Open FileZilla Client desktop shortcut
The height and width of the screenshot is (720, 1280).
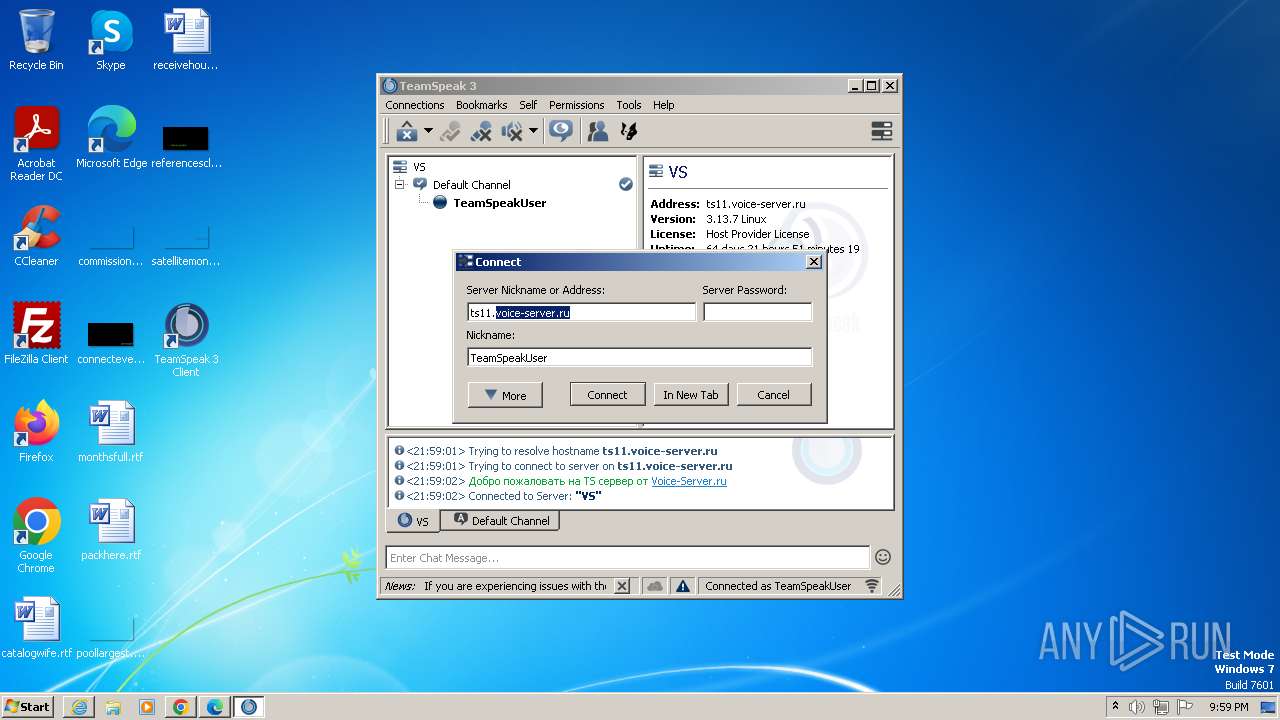[36, 334]
